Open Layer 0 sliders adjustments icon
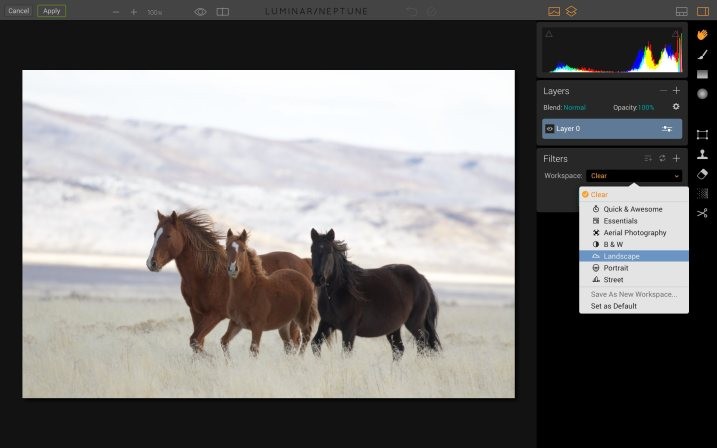This screenshot has height=448, width=717. point(667,129)
